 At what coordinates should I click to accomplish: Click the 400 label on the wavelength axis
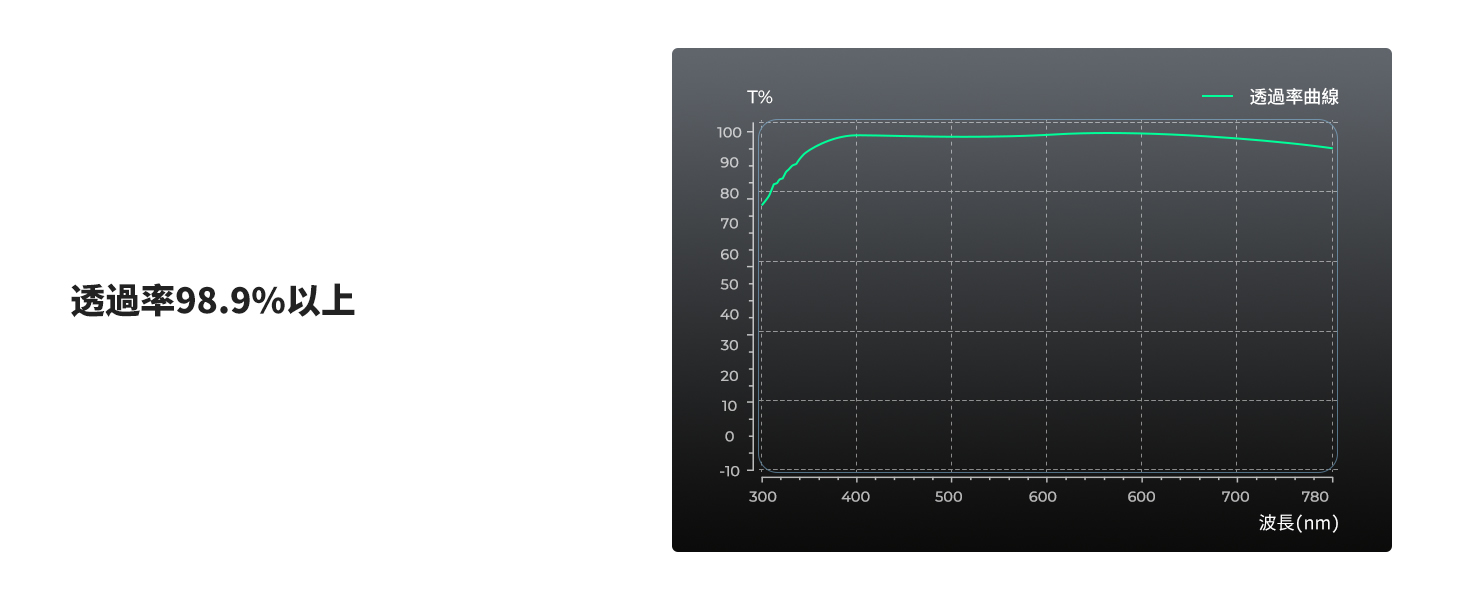855,497
